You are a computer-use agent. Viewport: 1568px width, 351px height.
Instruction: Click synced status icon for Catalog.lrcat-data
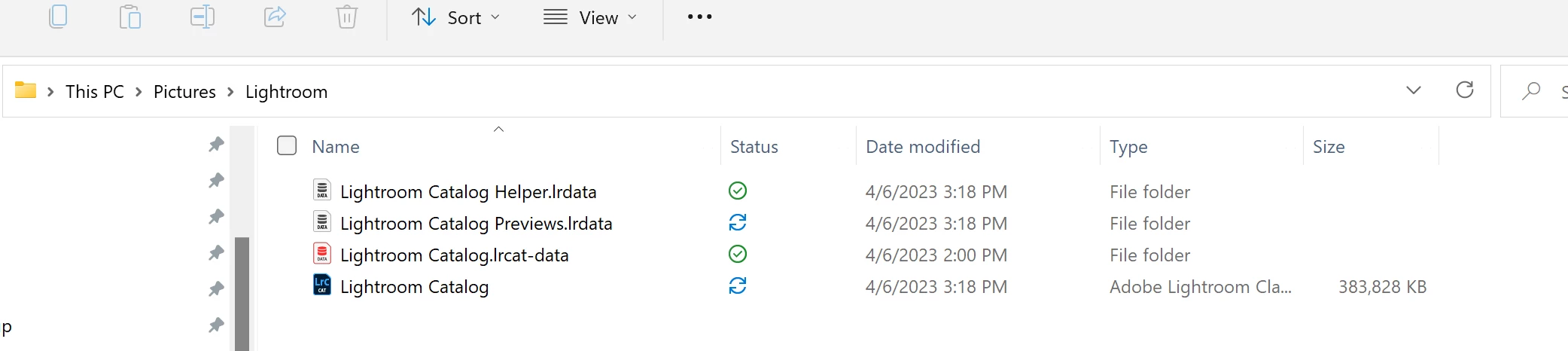click(x=738, y=254)
